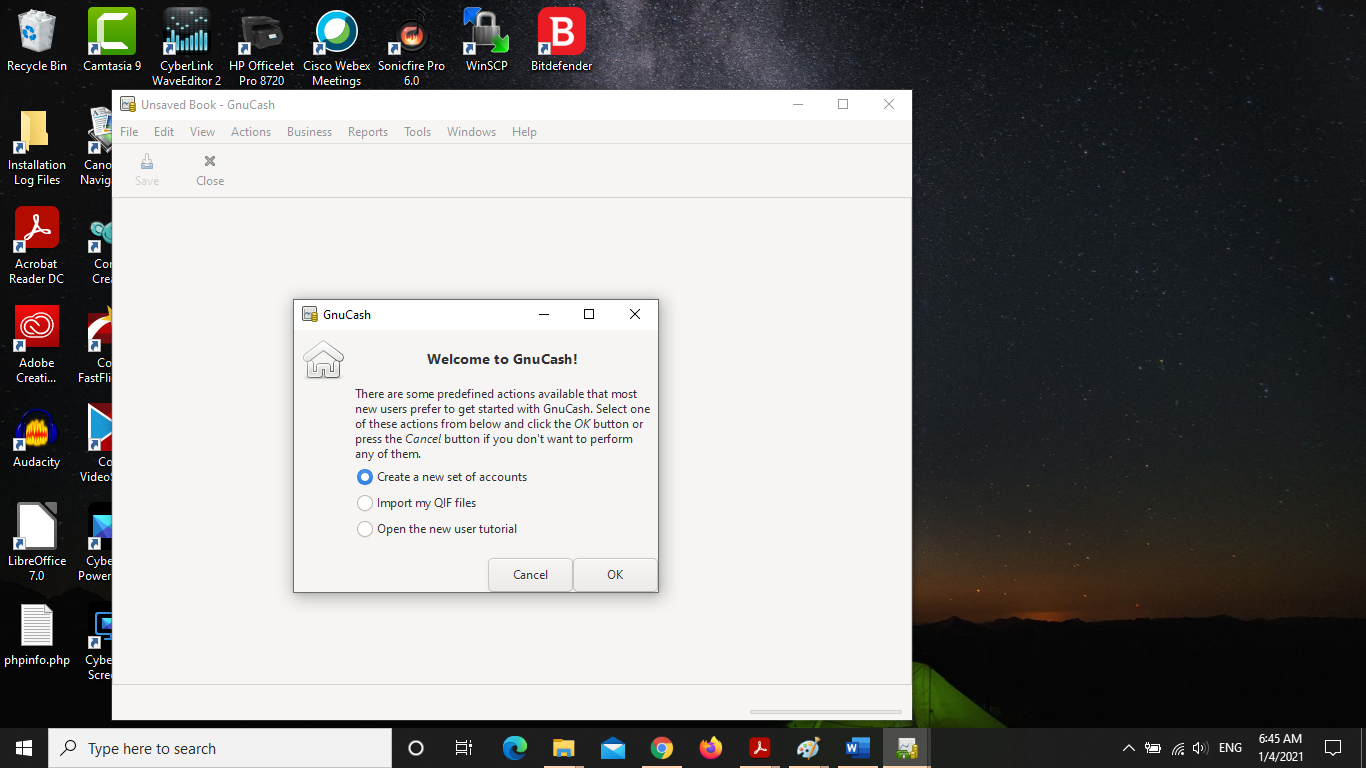Open Bitdefender desktop shortcut
Screen dimensions: 1366x768
point(561,40)
